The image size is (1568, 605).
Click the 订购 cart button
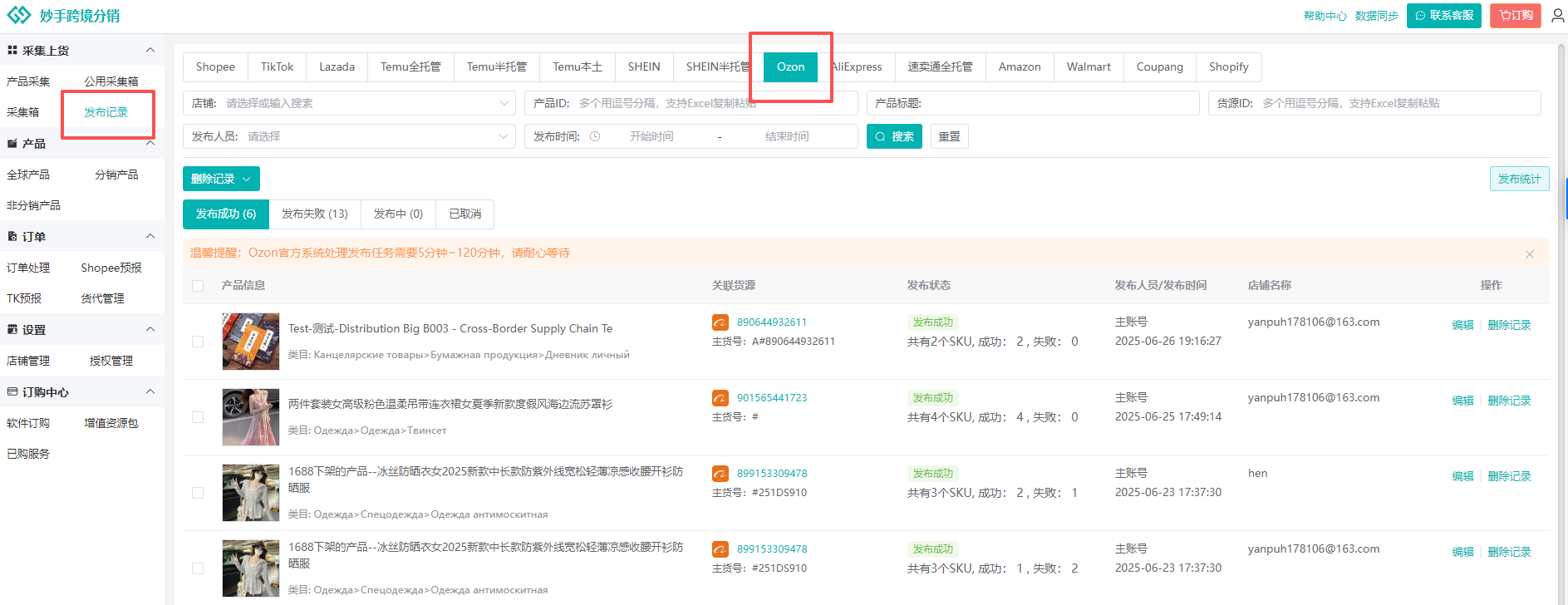click(1515, 16)
